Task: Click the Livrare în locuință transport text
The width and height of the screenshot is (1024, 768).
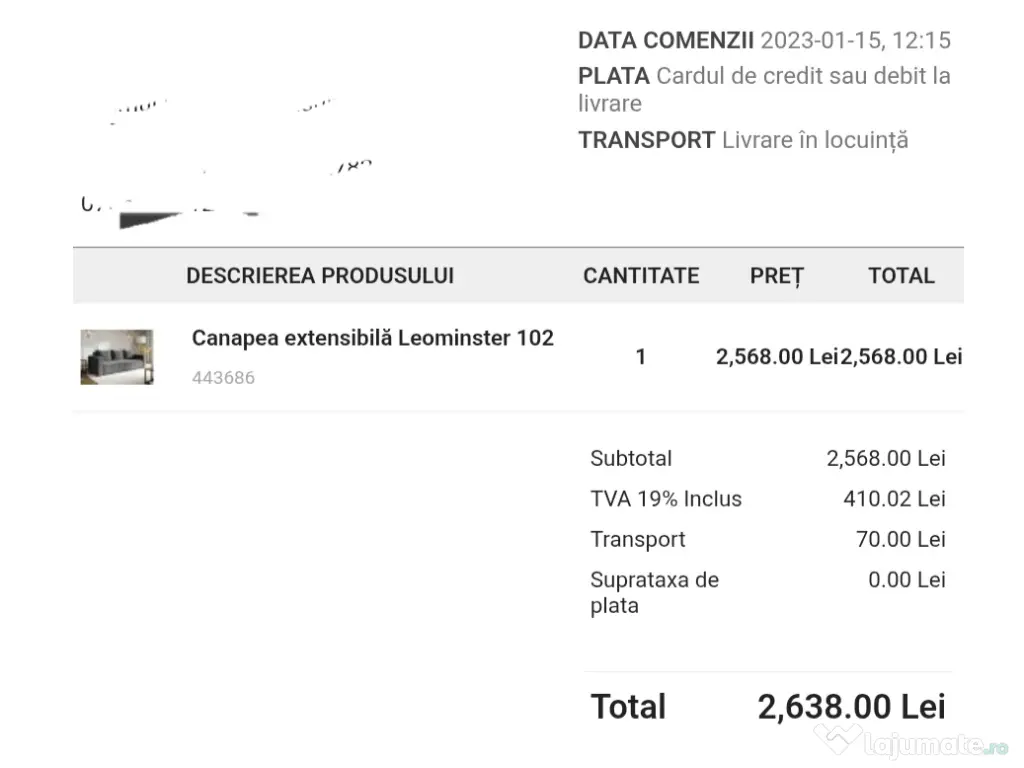Action: (x=815, y=140)
